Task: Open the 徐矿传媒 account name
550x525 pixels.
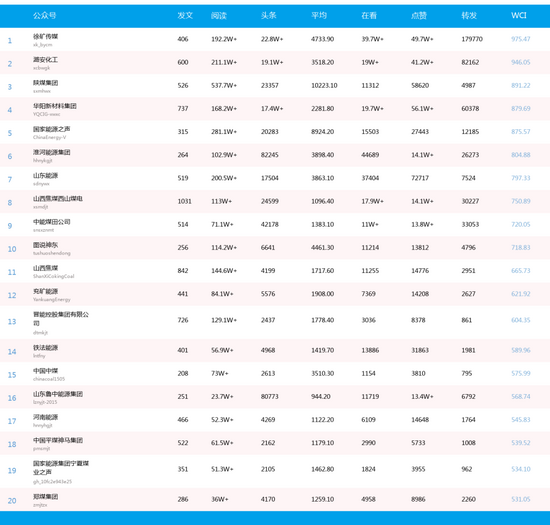Action: (46, 36)
